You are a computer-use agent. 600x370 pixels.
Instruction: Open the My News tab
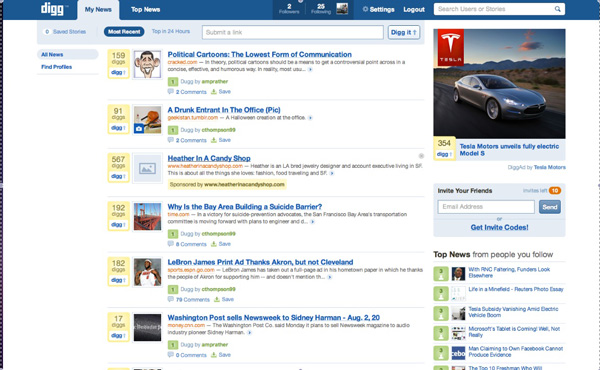pyautogui.click(x=98, y=10)
